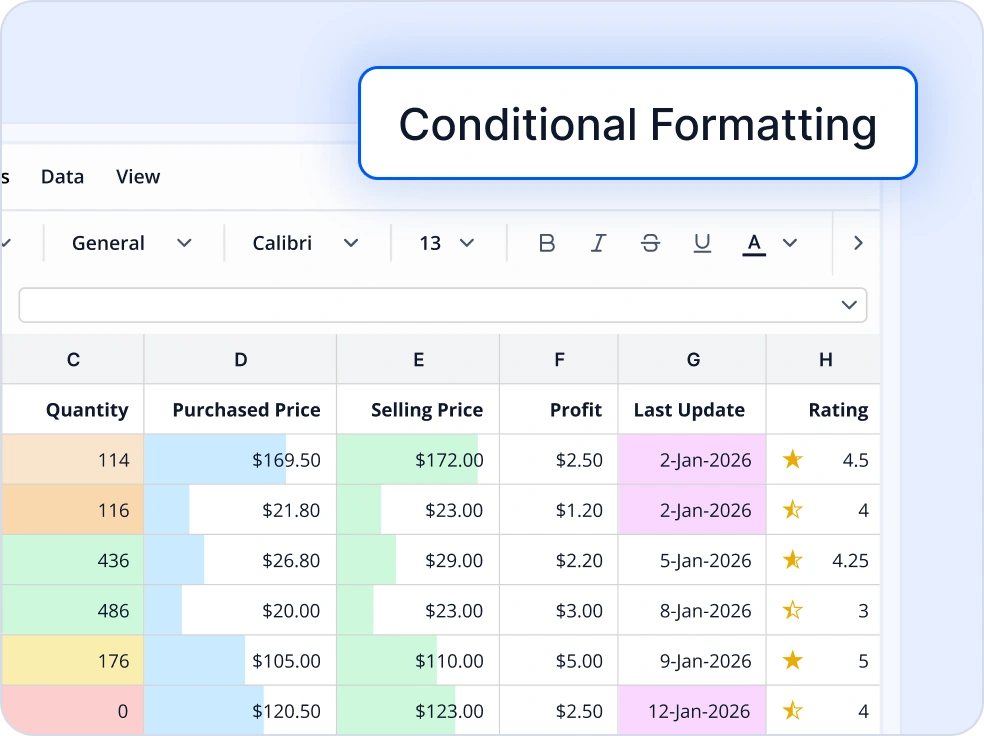Viewport: 984px width, 736px height.
Task: Open the Data menu
Action: 62,176
